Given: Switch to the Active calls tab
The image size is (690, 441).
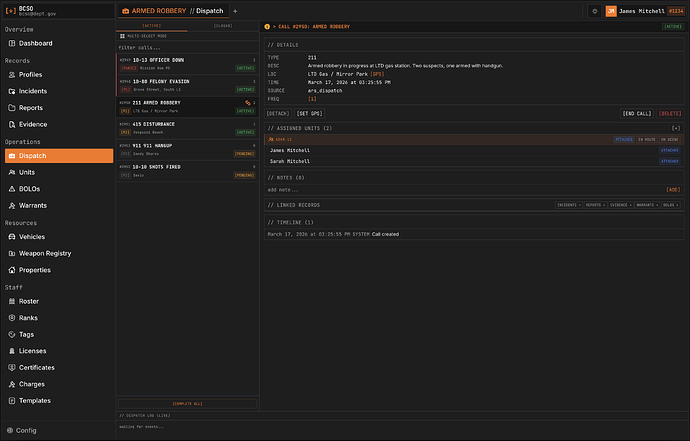Looking at the screenshot, I should pos(152,26).
